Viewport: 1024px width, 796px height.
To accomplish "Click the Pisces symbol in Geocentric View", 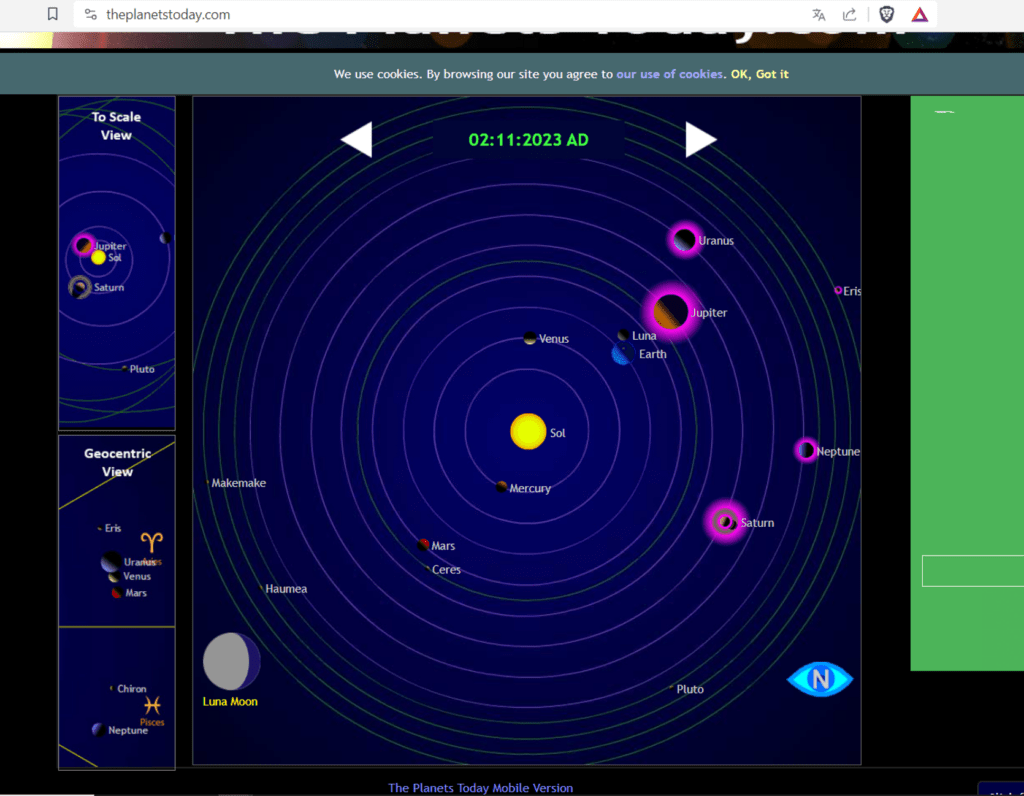I will (152, 705).
